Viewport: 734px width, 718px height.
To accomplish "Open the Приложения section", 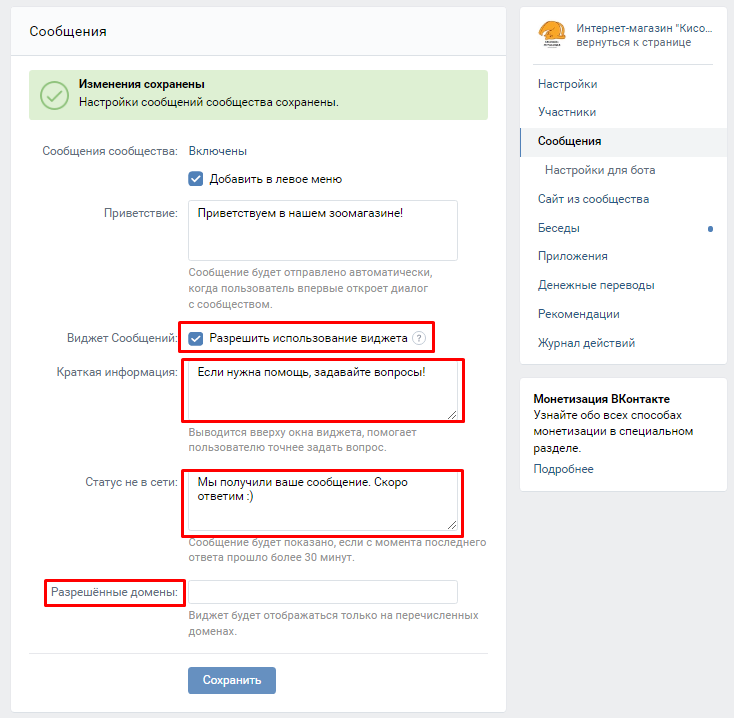I will (x=573, y=256).
